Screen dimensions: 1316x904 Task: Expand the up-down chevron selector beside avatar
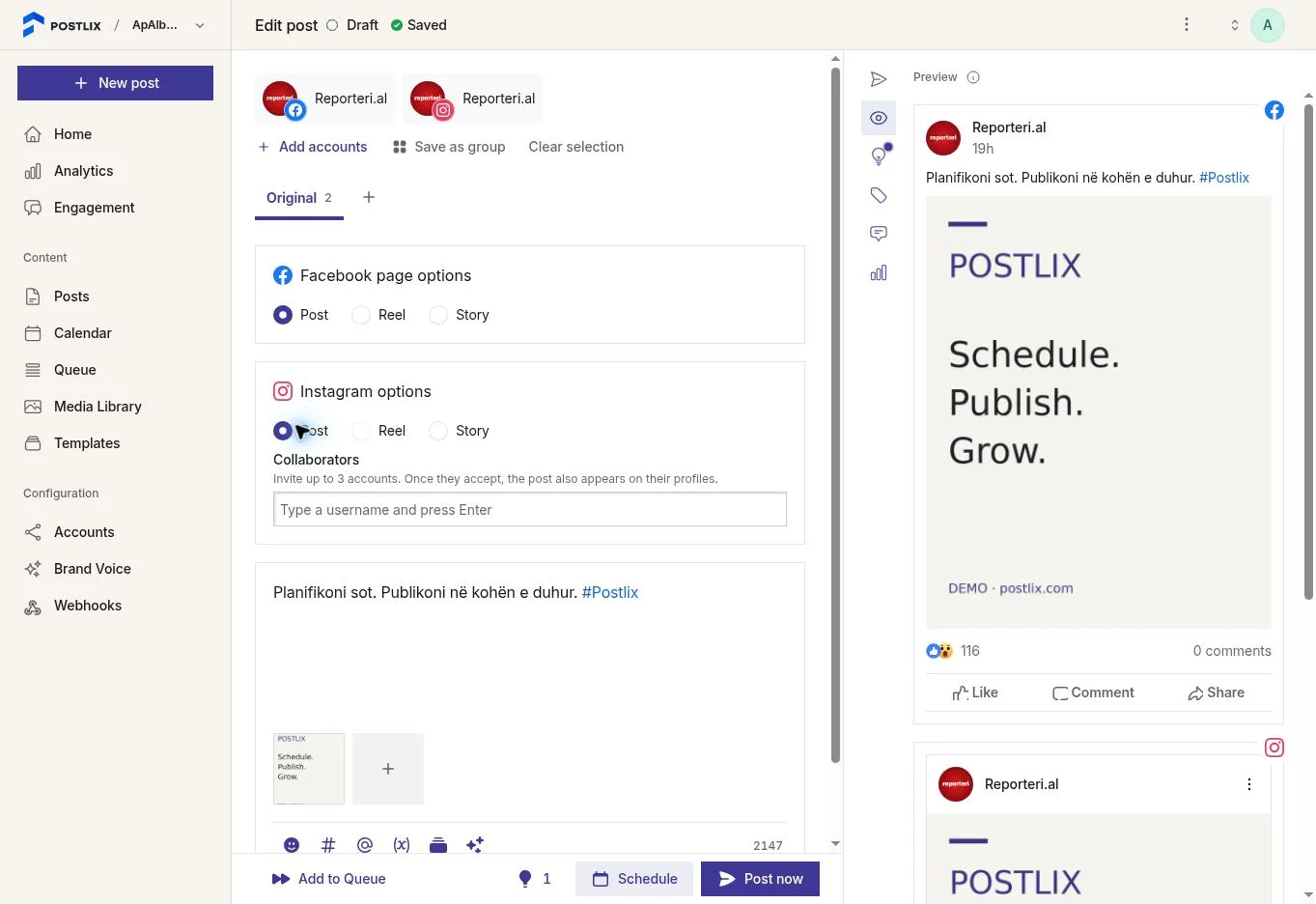1234,25
